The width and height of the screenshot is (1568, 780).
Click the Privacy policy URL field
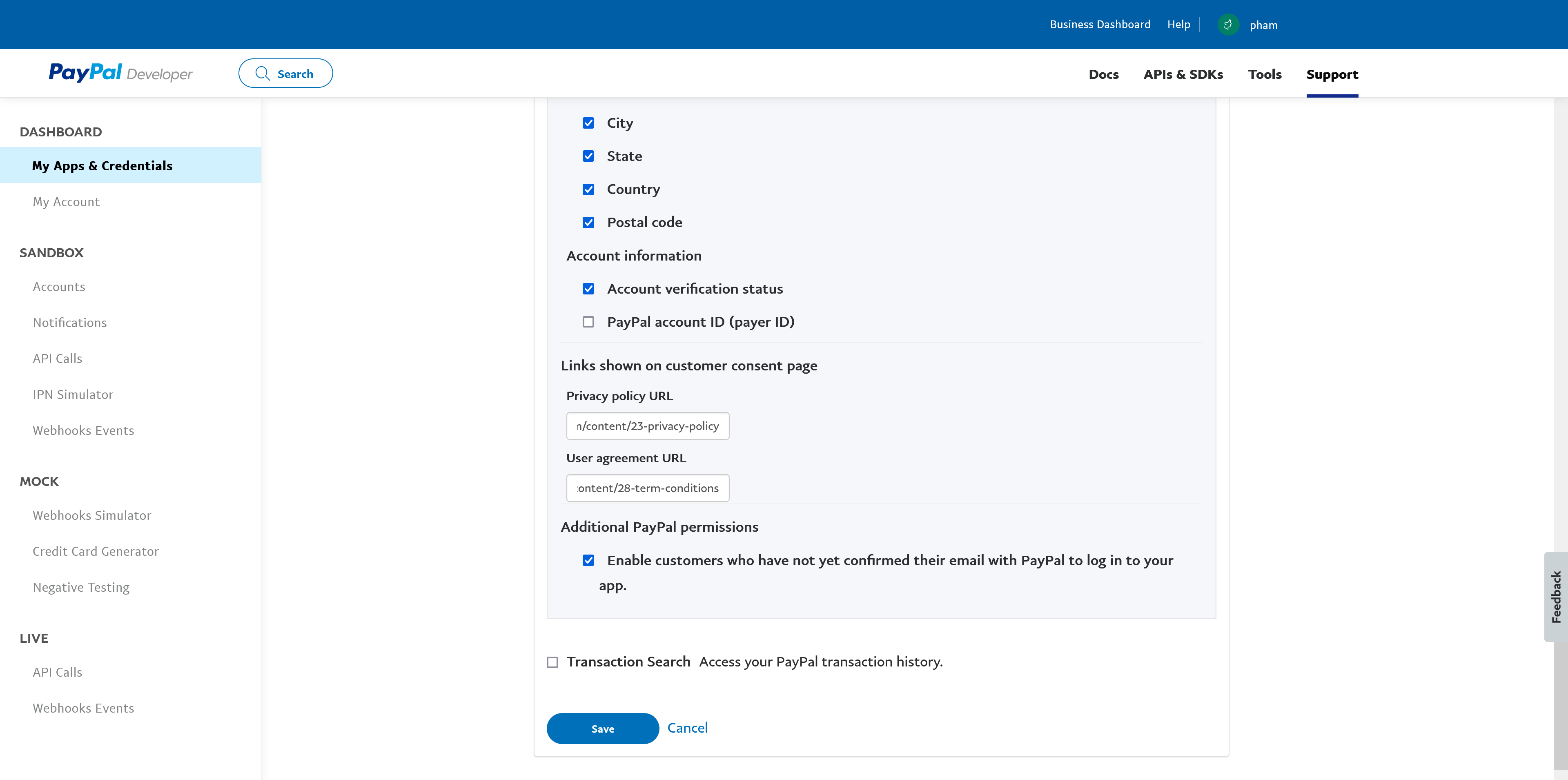point(648,426)
